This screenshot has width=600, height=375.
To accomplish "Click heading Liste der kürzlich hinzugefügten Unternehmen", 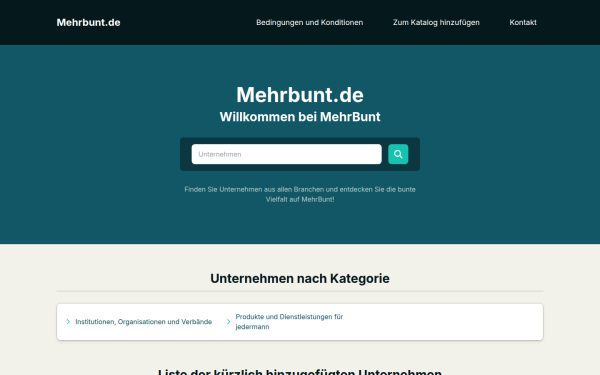I will coord(300,372).
